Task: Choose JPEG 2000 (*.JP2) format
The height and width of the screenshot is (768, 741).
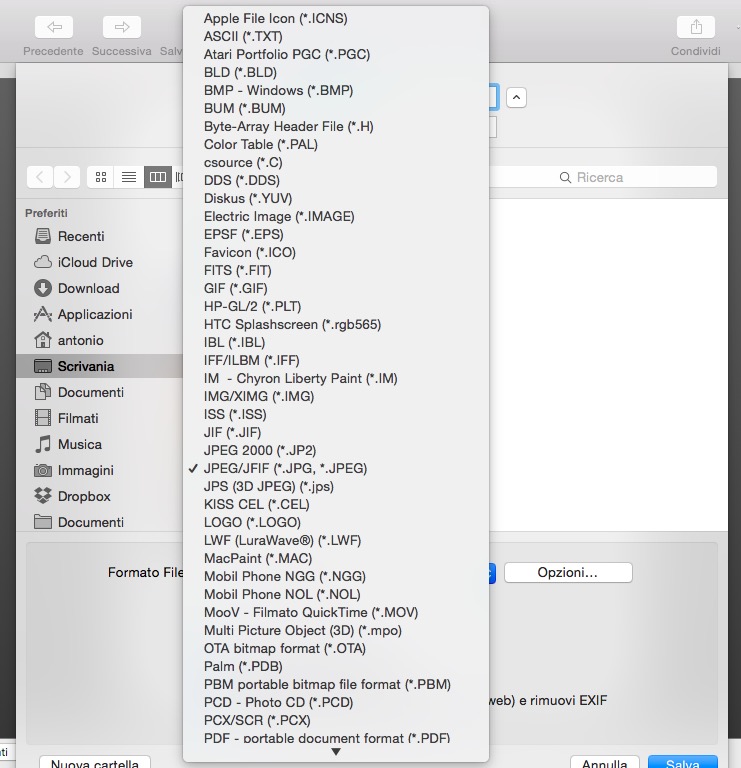Action: tap(336, 451)
